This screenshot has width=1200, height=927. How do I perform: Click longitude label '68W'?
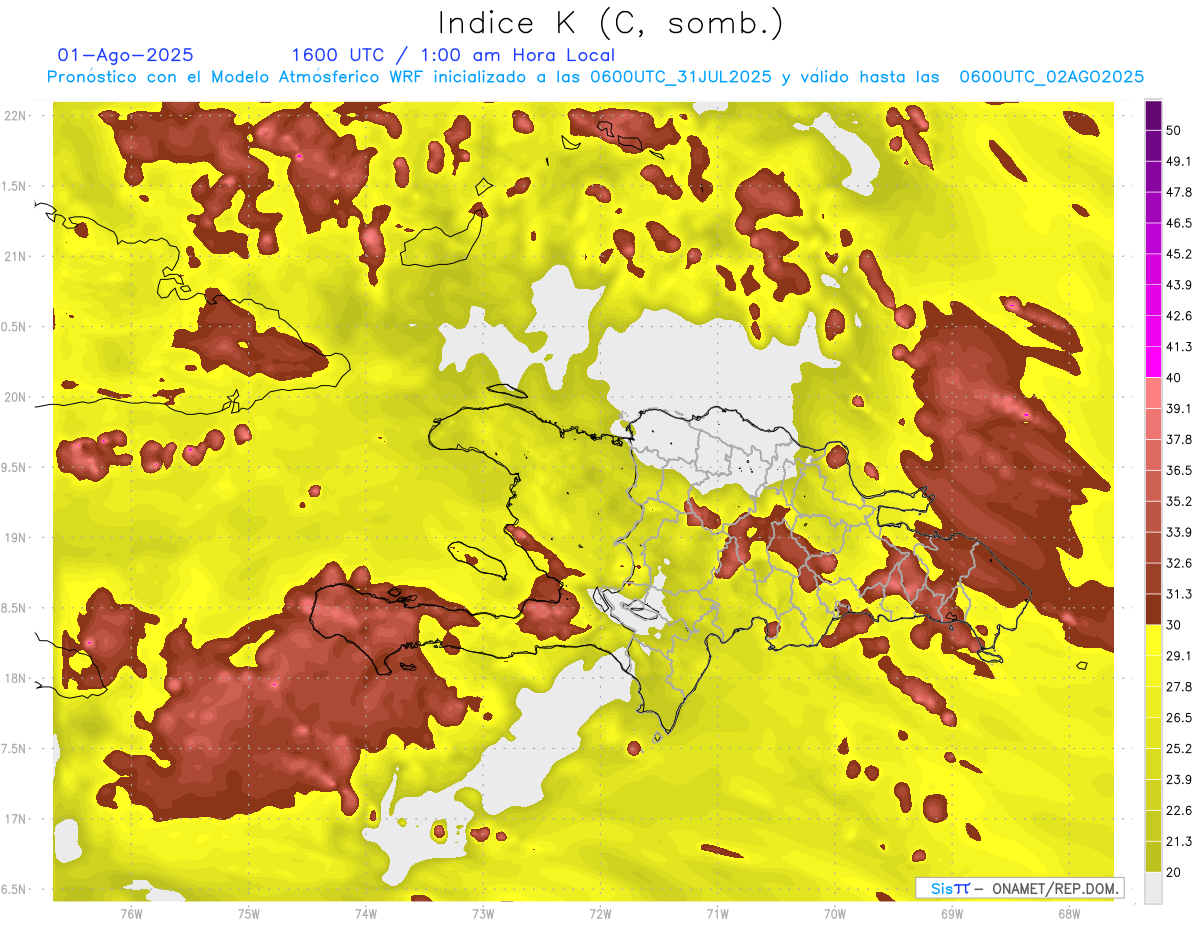[1068, 912]
